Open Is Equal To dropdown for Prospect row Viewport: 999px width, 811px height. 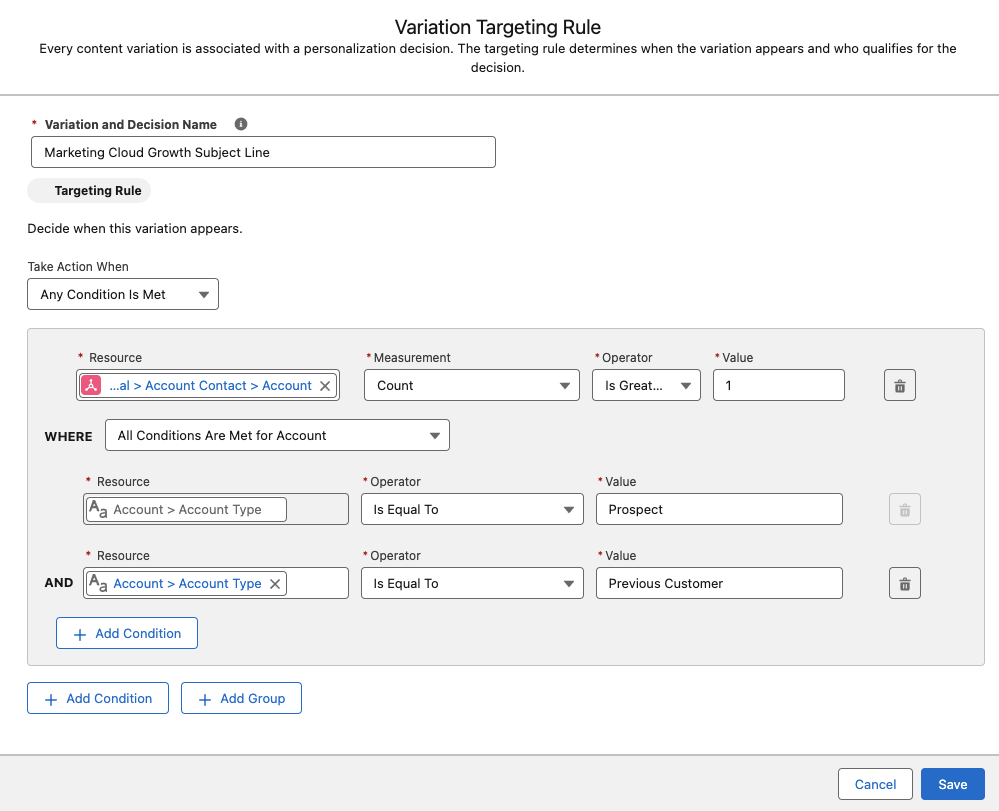(x=472, y=510)
